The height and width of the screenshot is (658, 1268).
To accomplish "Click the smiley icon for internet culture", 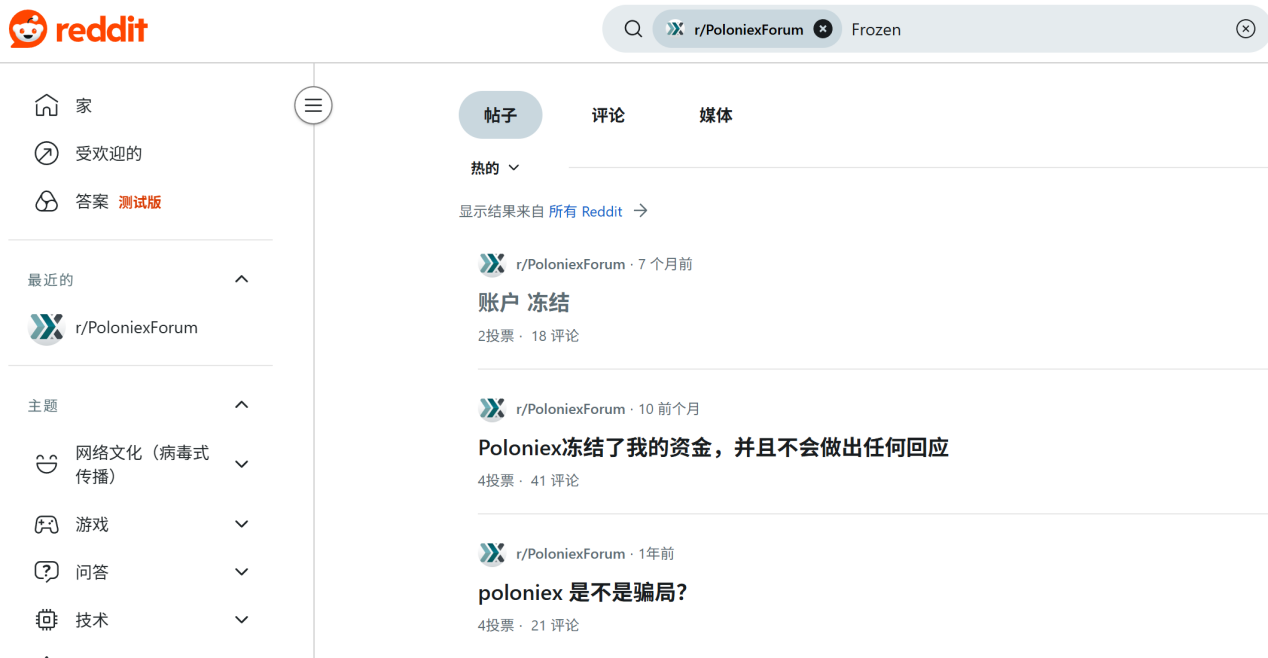I will pos(46,464).
